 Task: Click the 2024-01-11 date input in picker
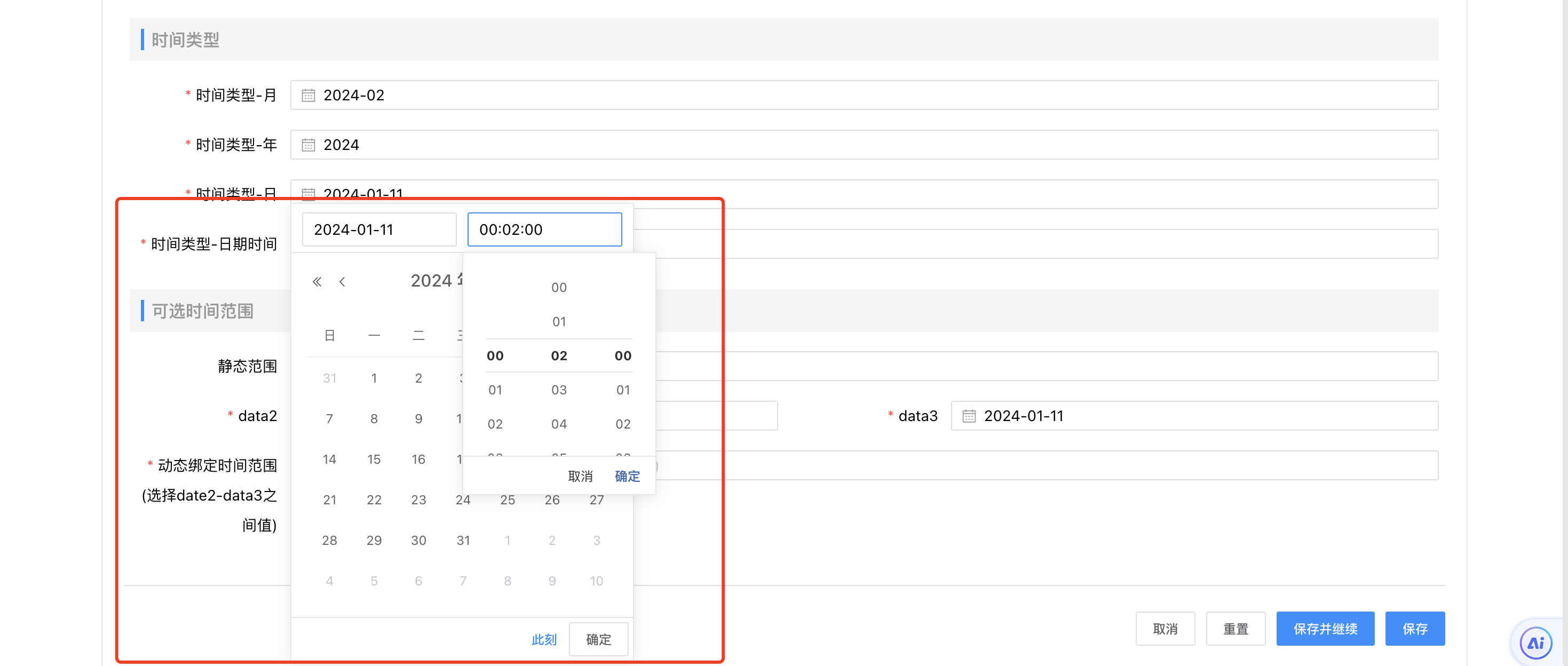378,229
